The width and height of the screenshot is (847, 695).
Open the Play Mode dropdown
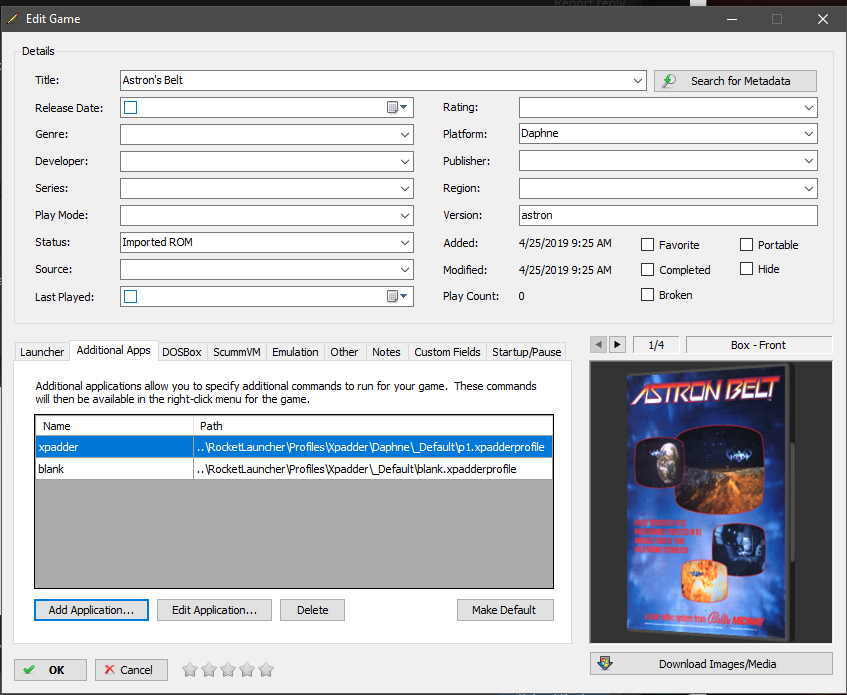[x=405, y=215]
